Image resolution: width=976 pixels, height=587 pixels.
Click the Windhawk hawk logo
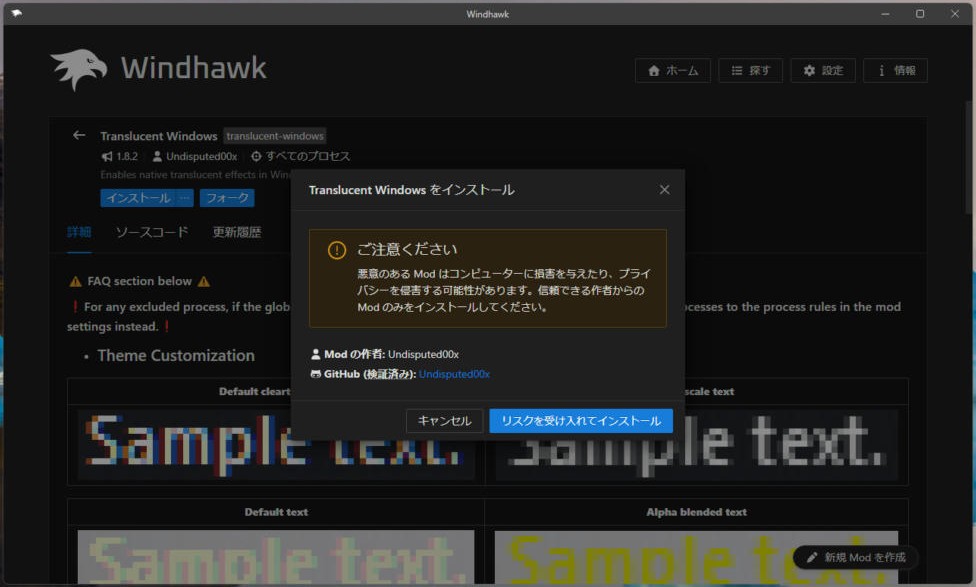tap(78, 69)
